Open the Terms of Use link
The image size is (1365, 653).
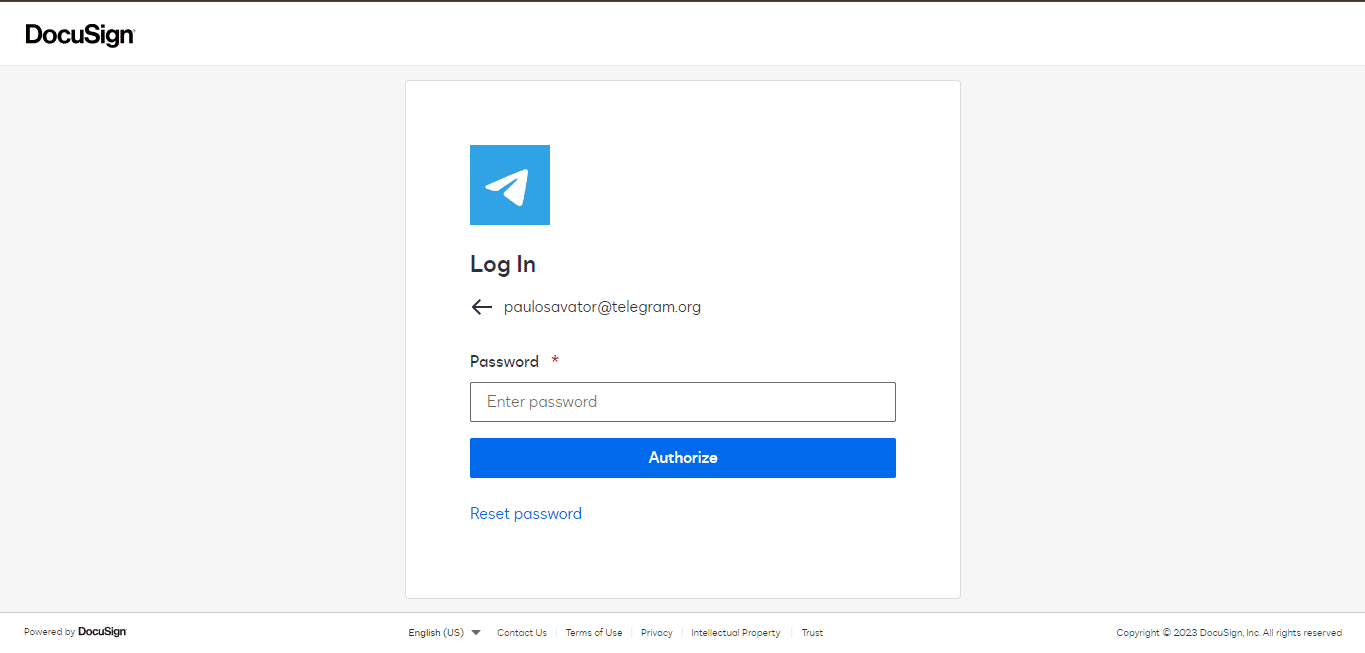(x=594, y=633)
